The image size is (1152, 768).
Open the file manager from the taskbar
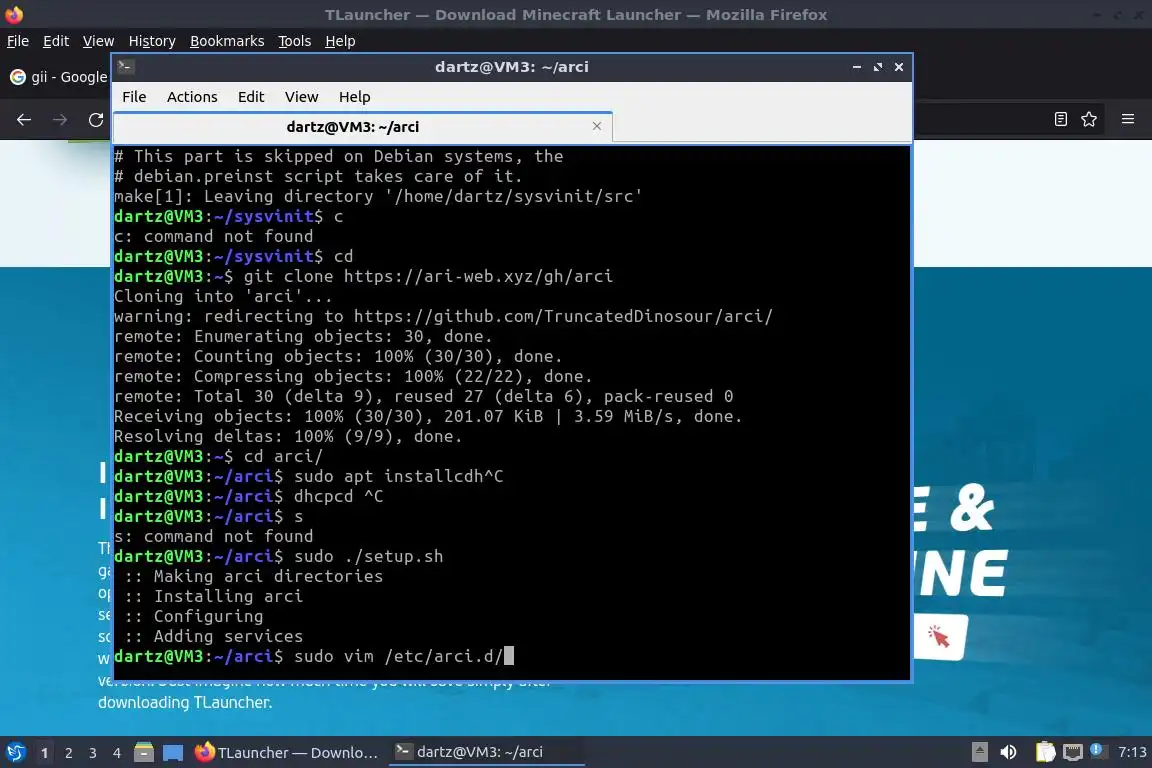144,752
